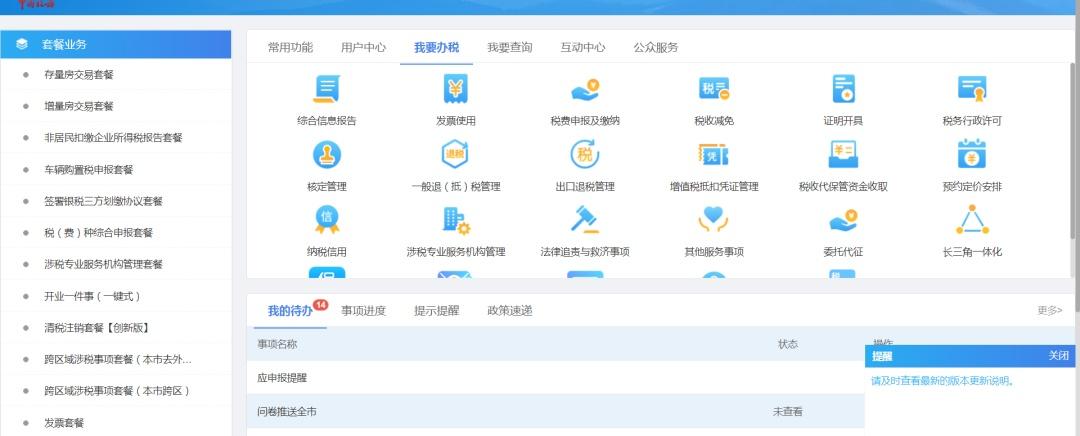
Task: Click the 更多> link
Action: click(x=1050, y=311)
